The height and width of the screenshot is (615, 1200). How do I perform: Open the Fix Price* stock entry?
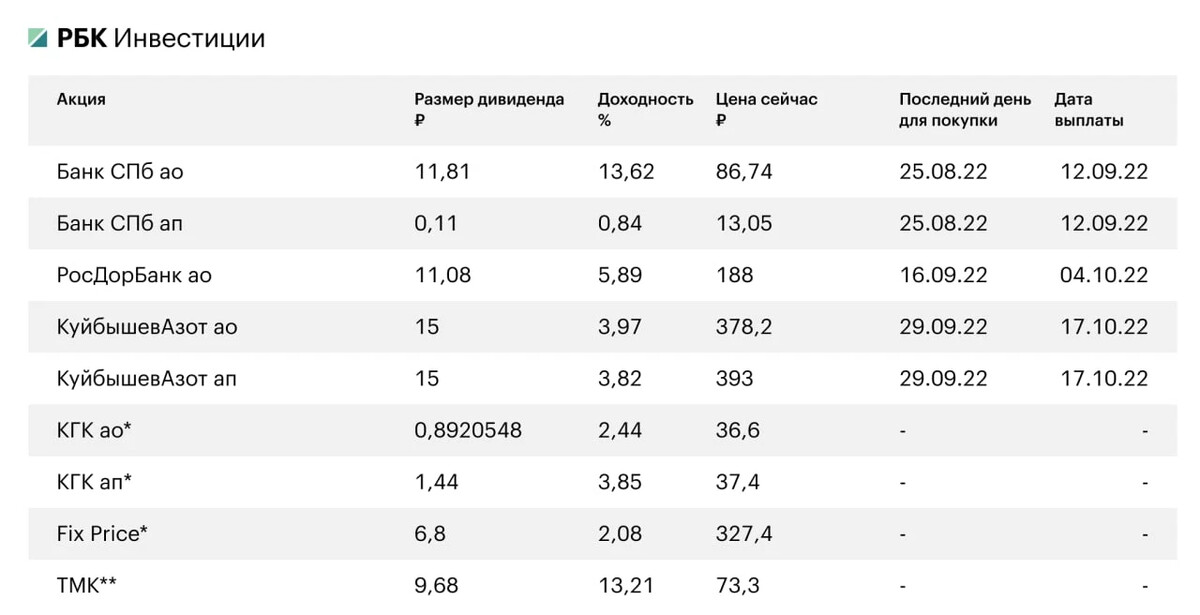coord(102,535)
